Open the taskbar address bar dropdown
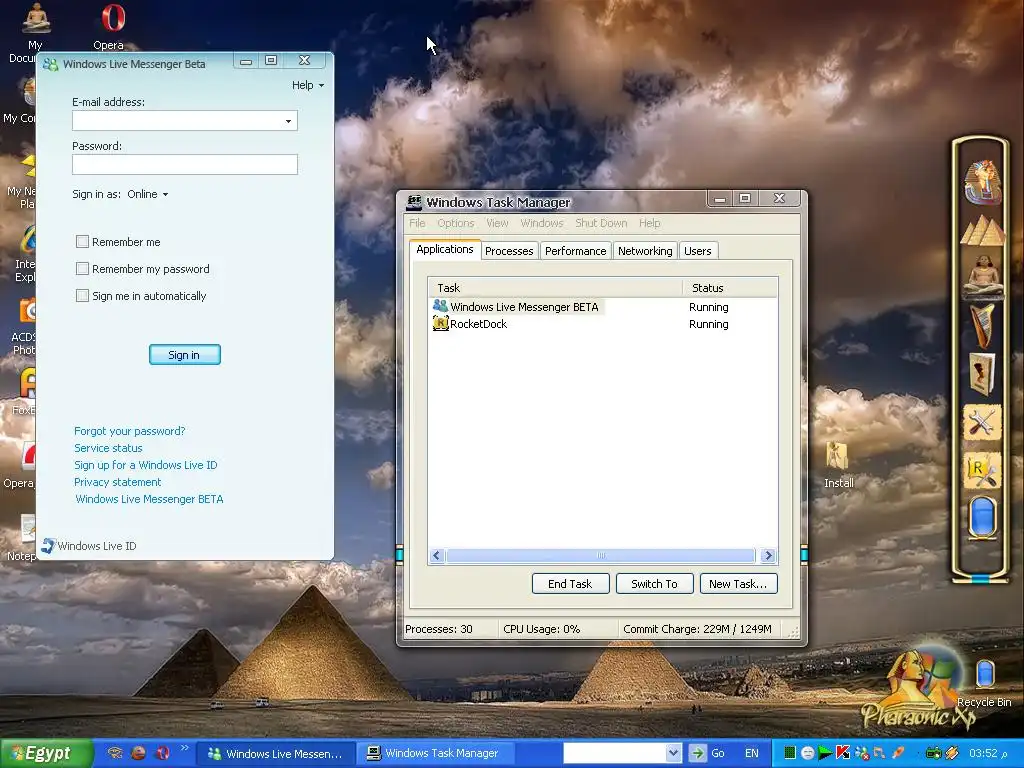This screenshot has height=768, width=1024. (673, 753)
